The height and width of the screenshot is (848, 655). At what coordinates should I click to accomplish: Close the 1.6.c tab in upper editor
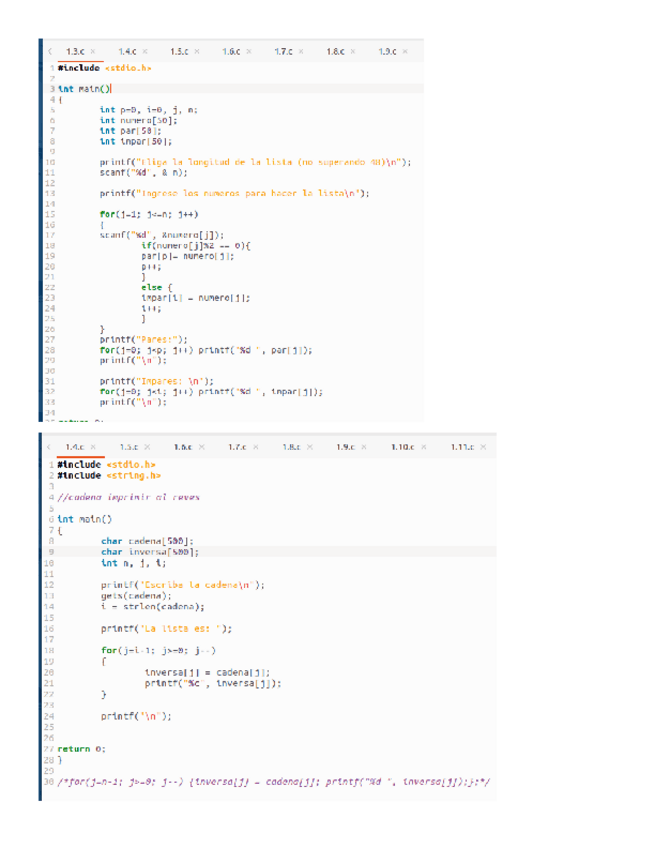click(x=249, y=51)
